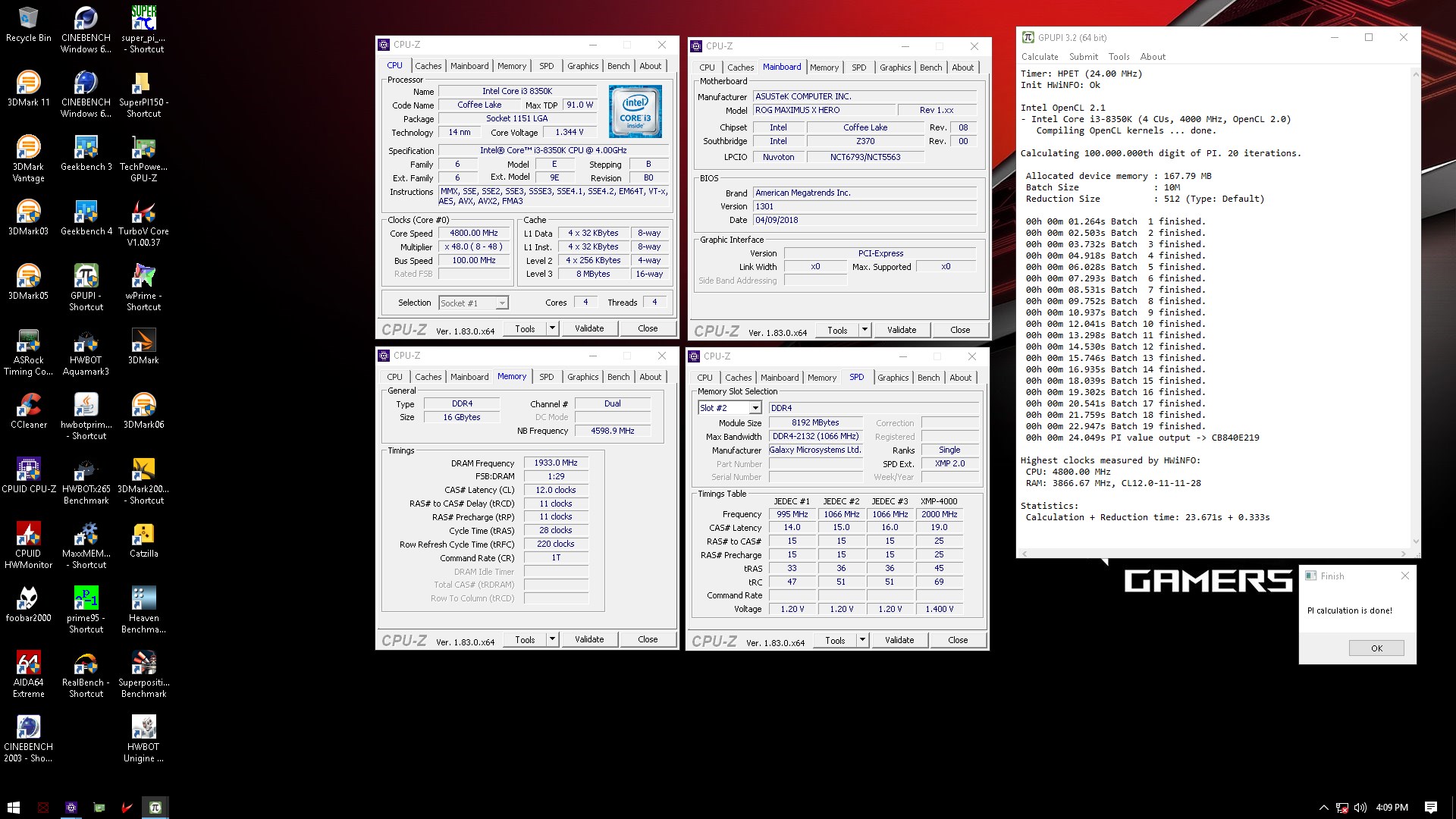This screenshot has width=1456, height=819.
Task: Click Core Speed 4800.00 MHz field
Action: 474,233
